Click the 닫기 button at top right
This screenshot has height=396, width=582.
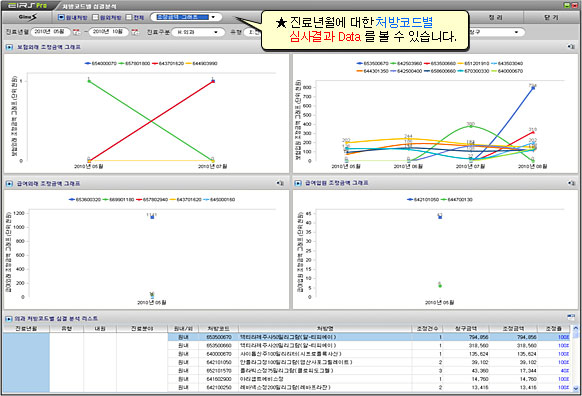[x=551, y=17]
